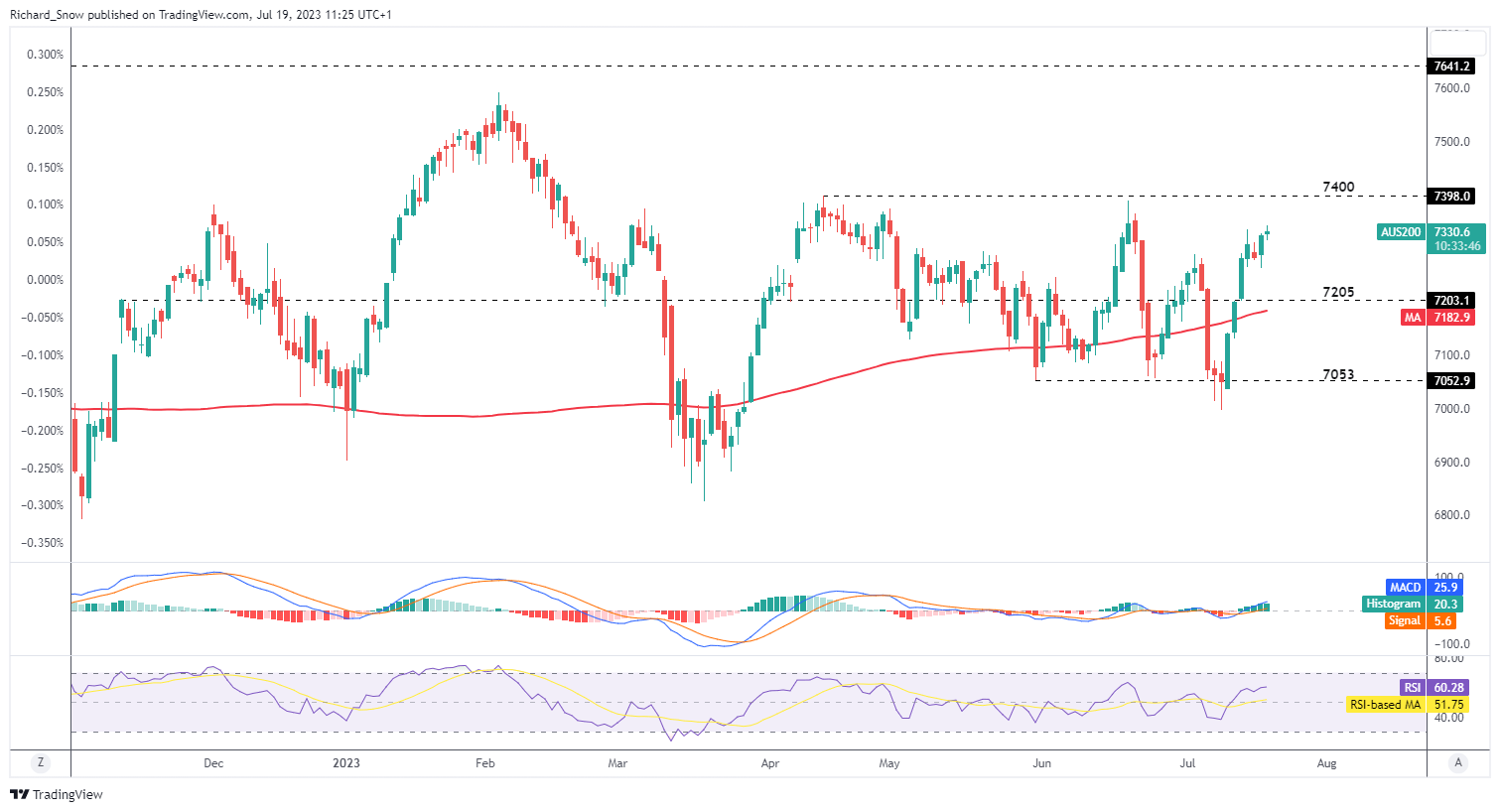Image resolution: width=1500 pixels, height=812 pixels.
Task: Click the 0.000% percent axis value
Action: [x=45, y=280]
